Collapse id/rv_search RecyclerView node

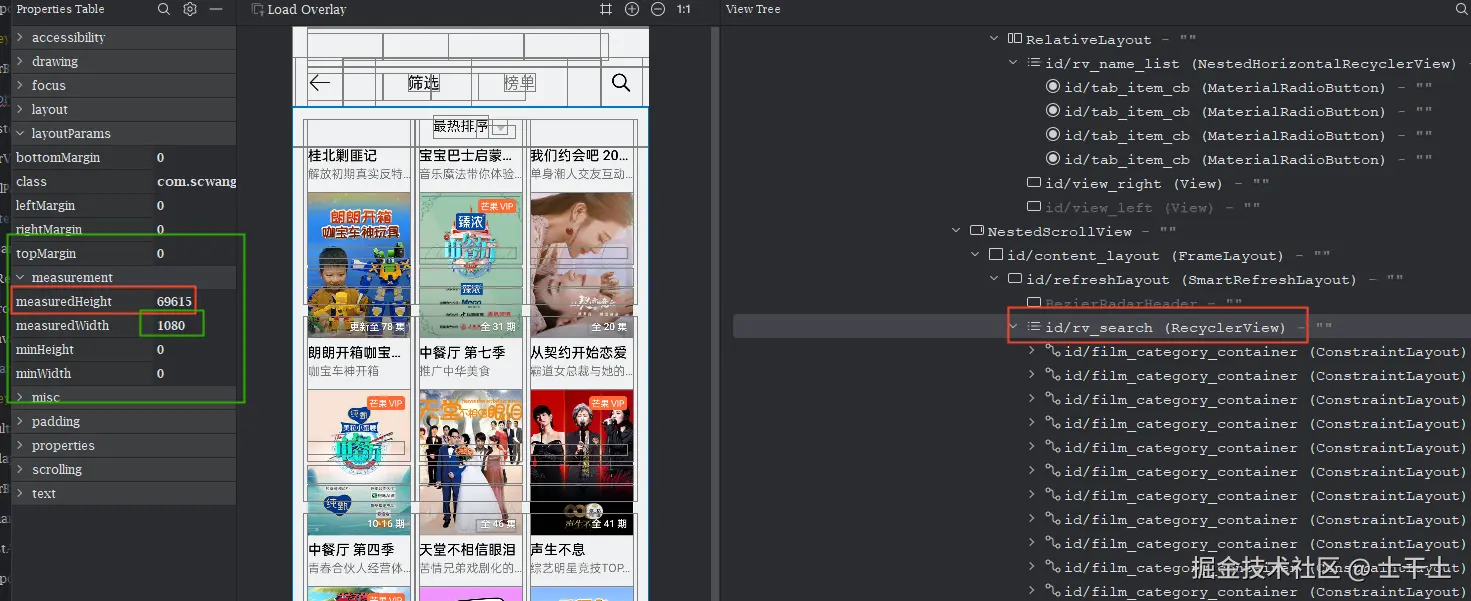[x=1014, y=327]
